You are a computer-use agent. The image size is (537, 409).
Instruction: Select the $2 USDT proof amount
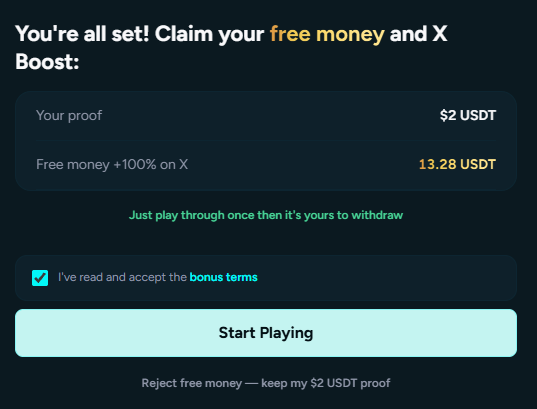(x=468, y=115)
